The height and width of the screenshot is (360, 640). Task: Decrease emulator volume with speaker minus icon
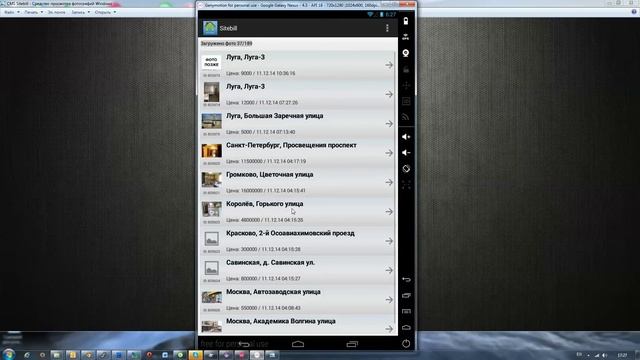click(406, 153)
